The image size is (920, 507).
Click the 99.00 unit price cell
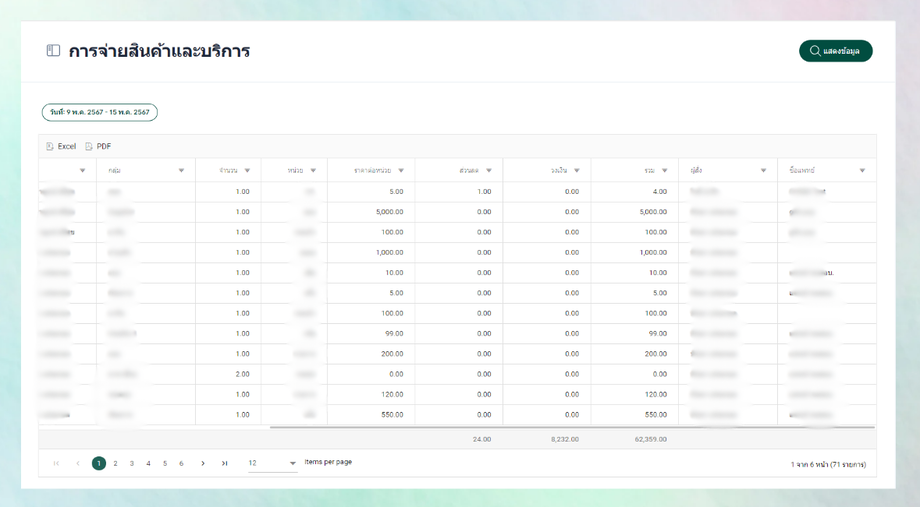[x=394, y=333]
